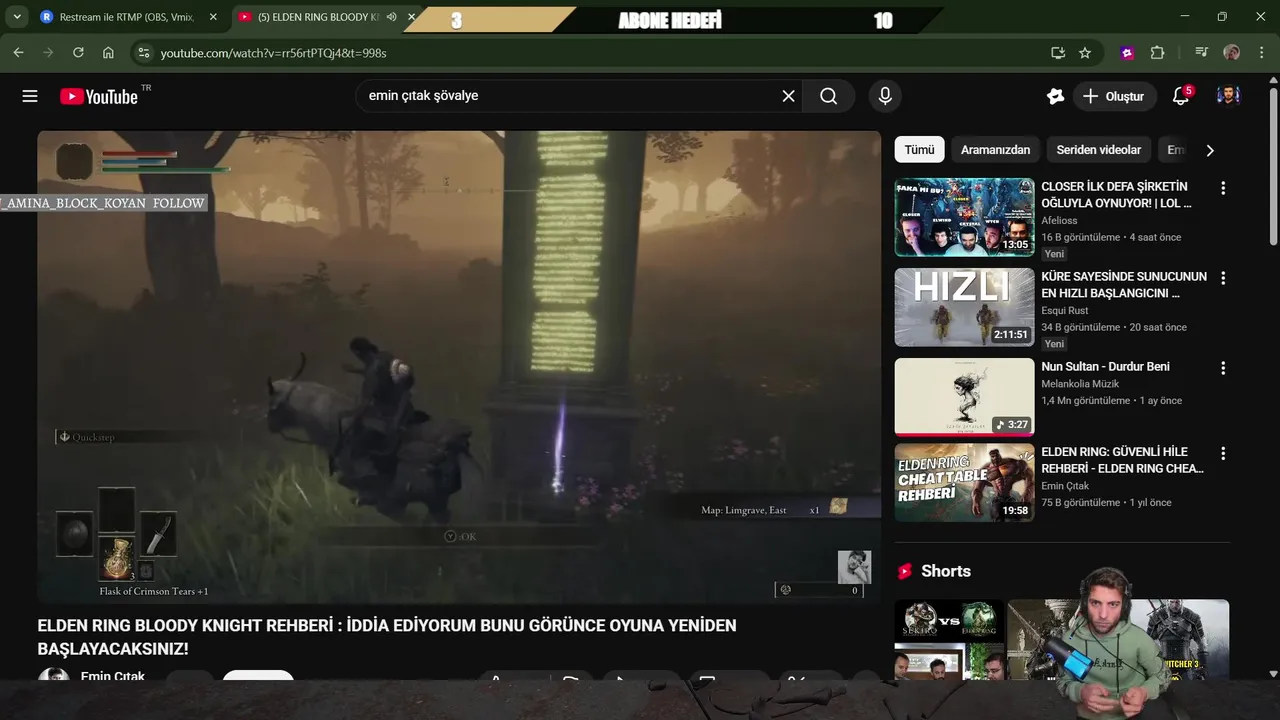Open options for the KÜRE SAYESİNDE video
Viewport: 1280px width, 720px height.
pos(1222,278)
